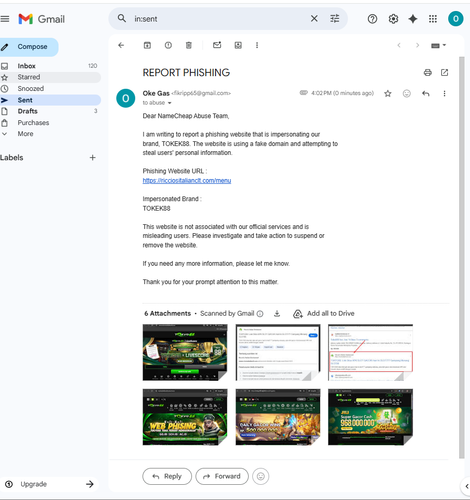Viewport: 470px width, 500px height.
Task: Open the Purchases folder
Action: [49, 123]
